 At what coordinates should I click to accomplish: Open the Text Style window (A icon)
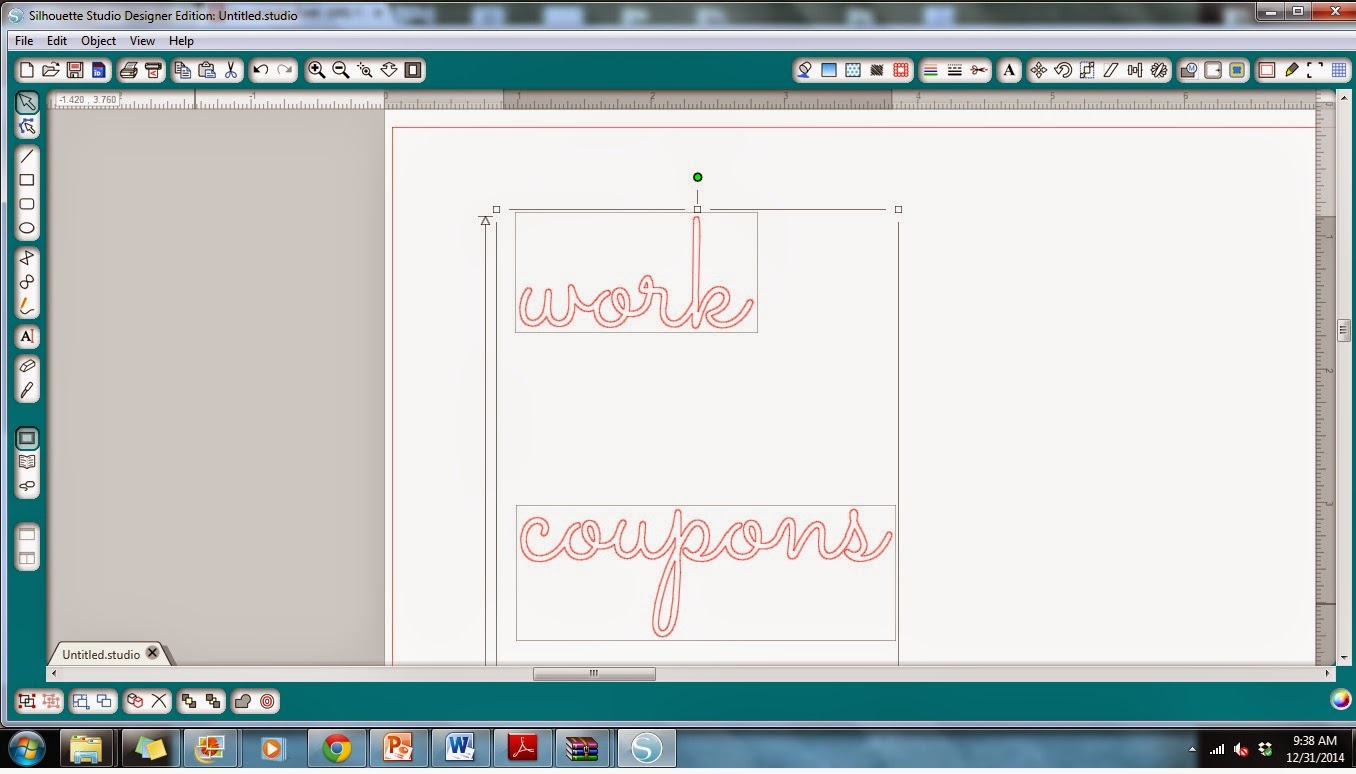pos(1009,70)
